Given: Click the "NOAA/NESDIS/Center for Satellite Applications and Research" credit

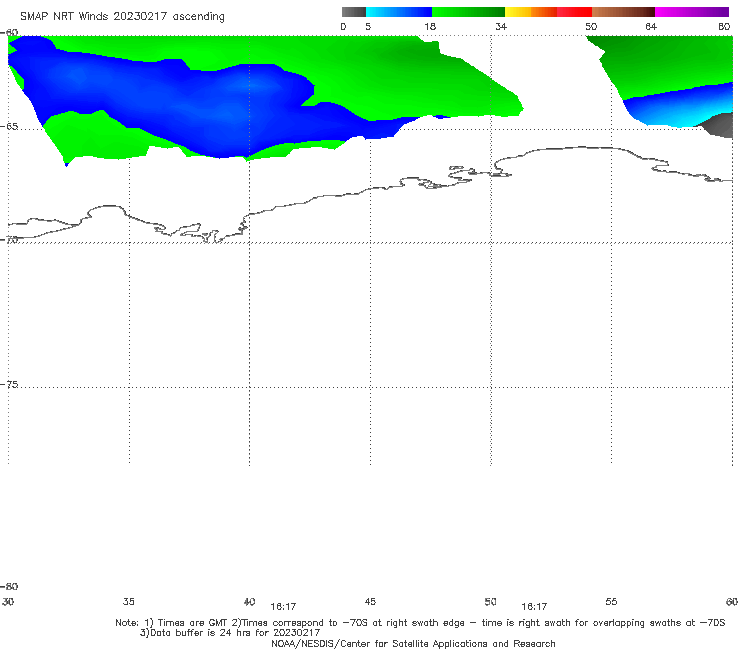Looking at the screenshot, I should coord(413,643).
